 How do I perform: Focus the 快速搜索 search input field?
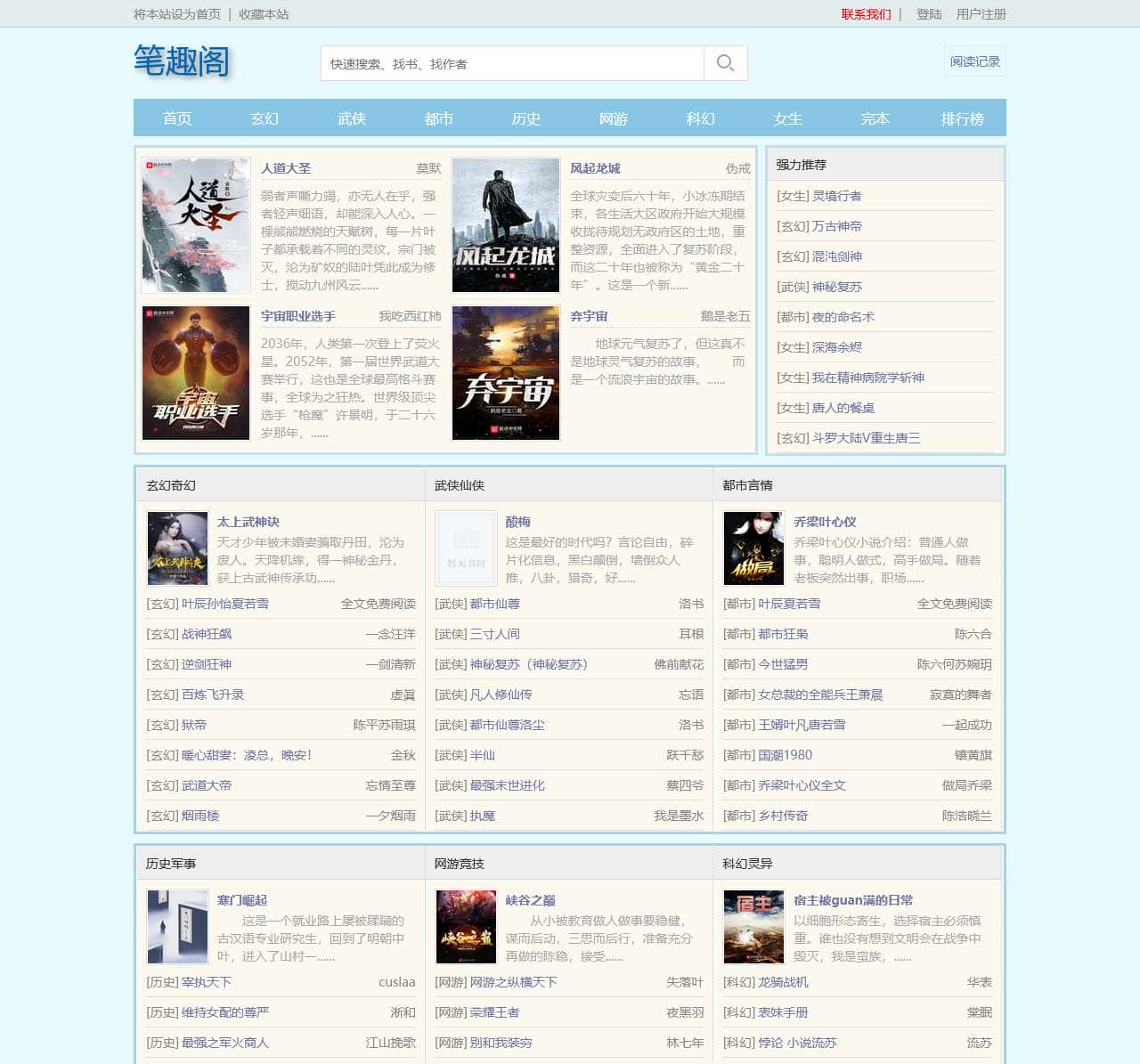pos(512,63)
